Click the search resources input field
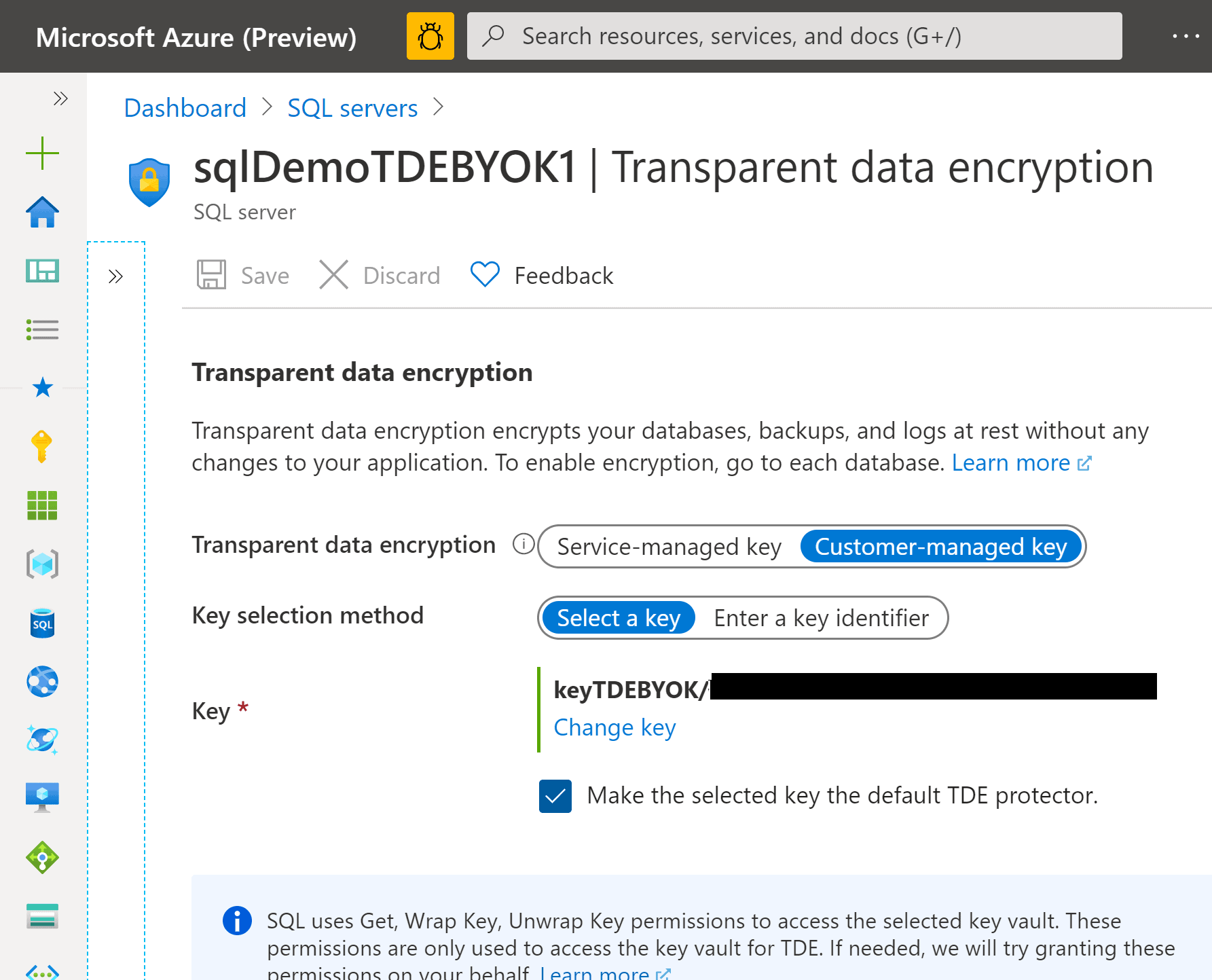The width and height of the screenshot is (1212, 980). [x=794, y=36]
